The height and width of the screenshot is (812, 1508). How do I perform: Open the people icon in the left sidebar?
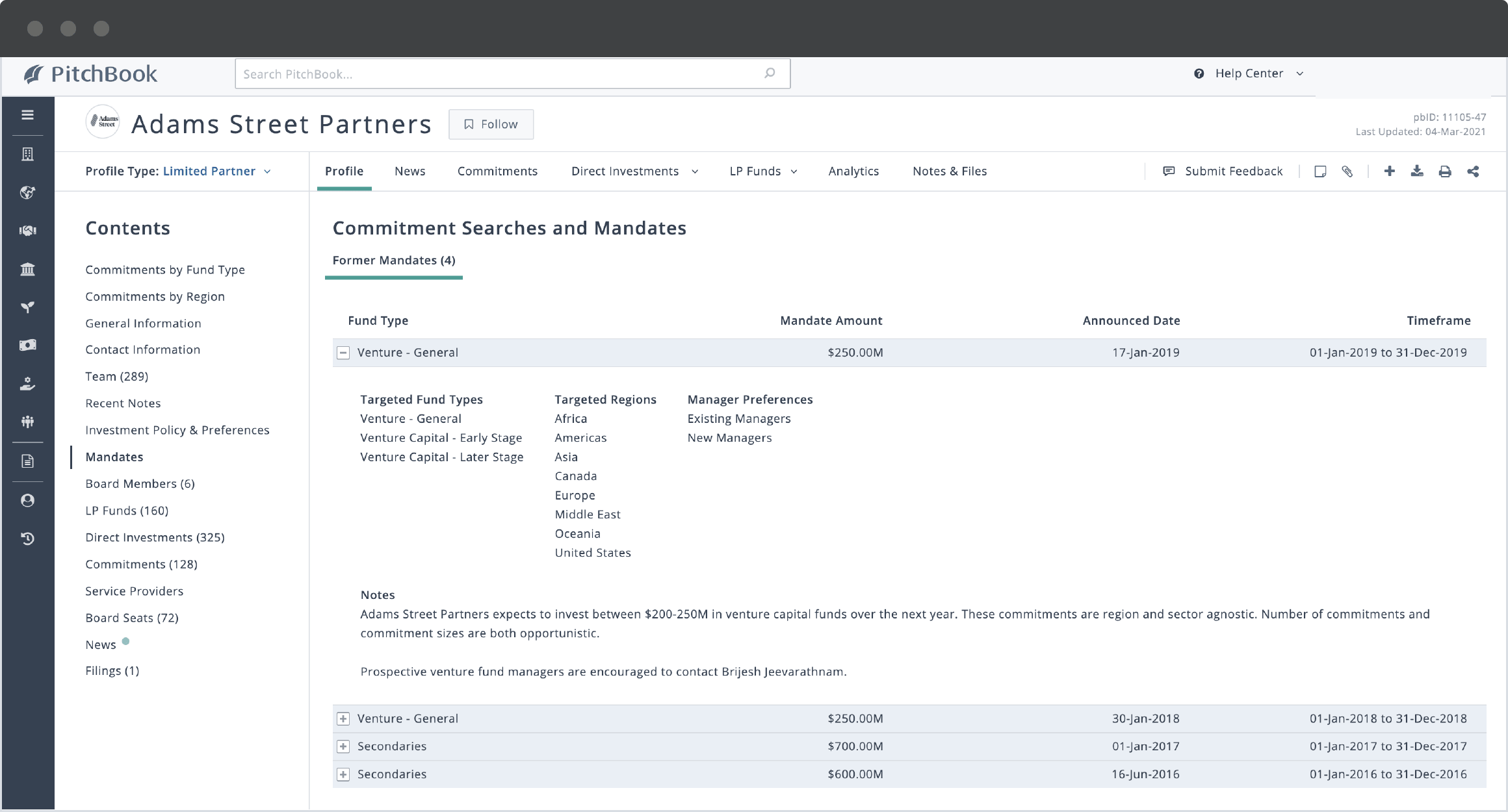pyautogui.click(x=28, y=422)
